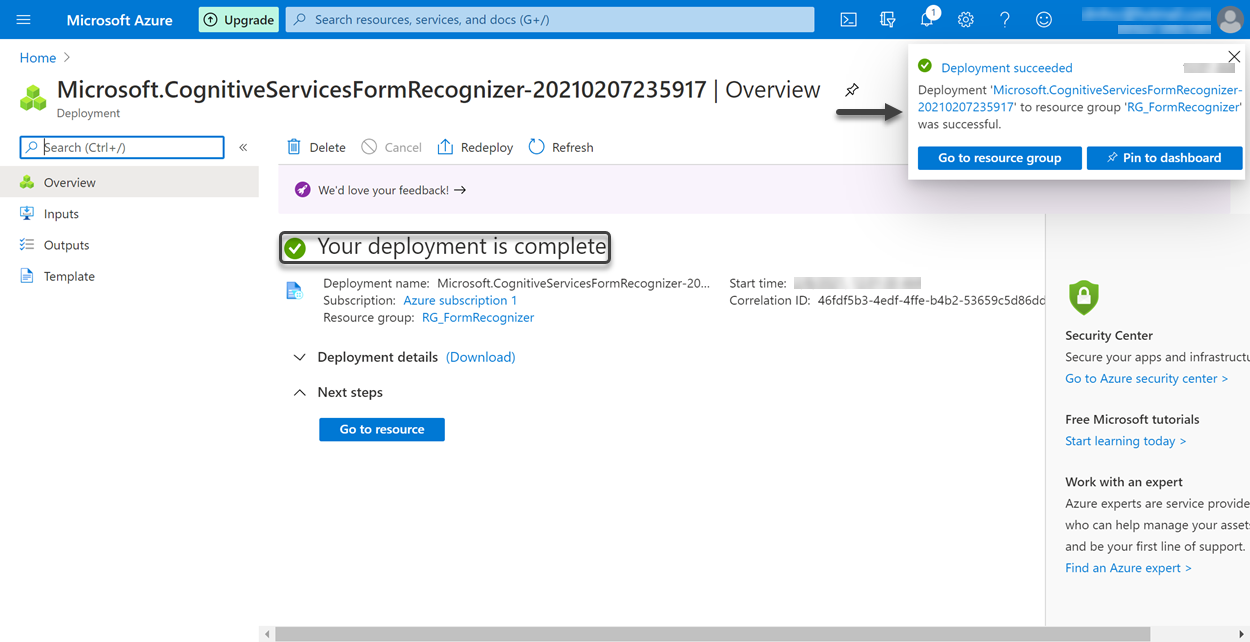Click the Security Center shield icon

(x=1084, y=297)
